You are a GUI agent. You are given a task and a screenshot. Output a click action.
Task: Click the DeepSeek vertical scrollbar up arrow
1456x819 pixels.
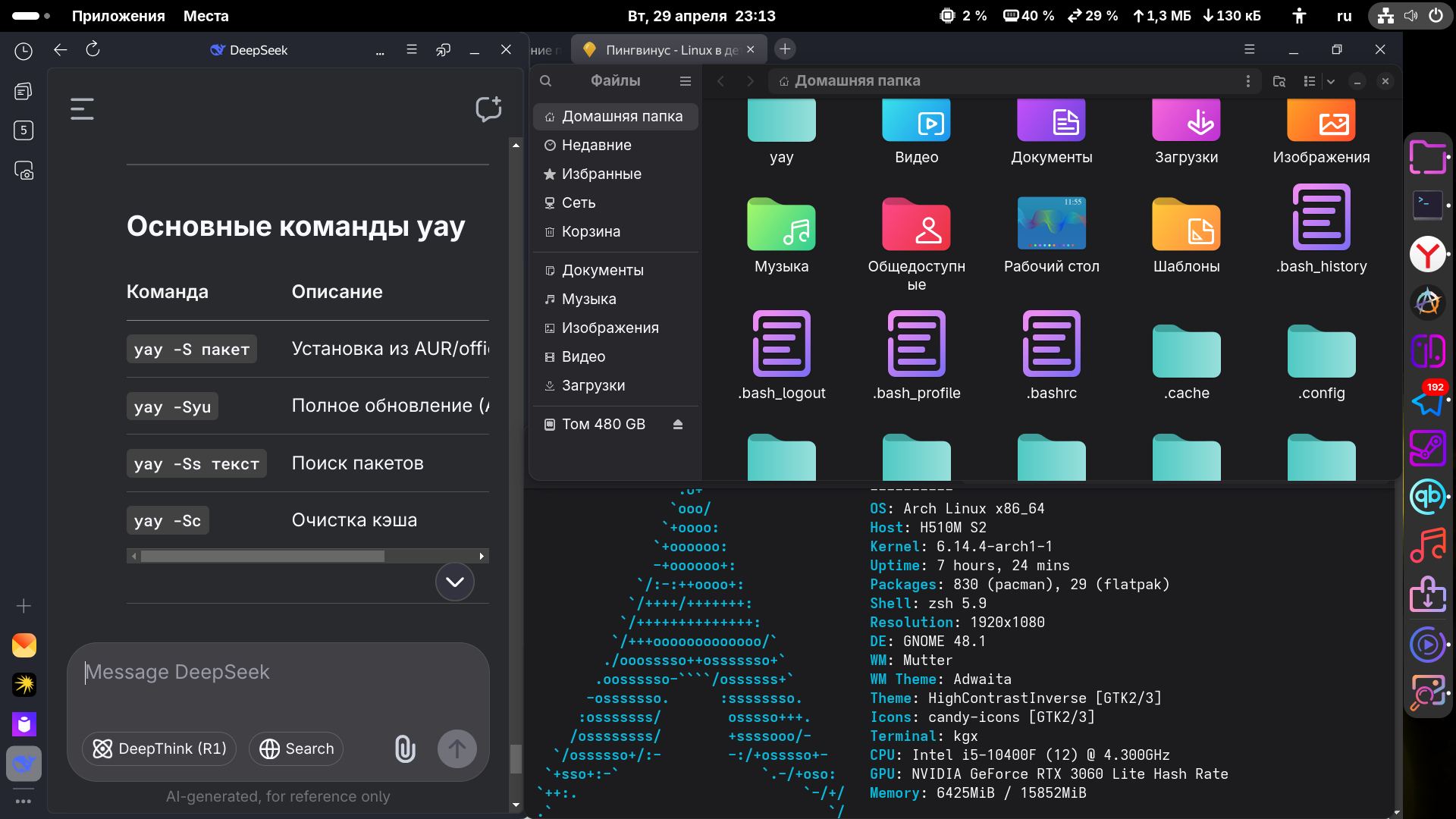tap(516, 145)
